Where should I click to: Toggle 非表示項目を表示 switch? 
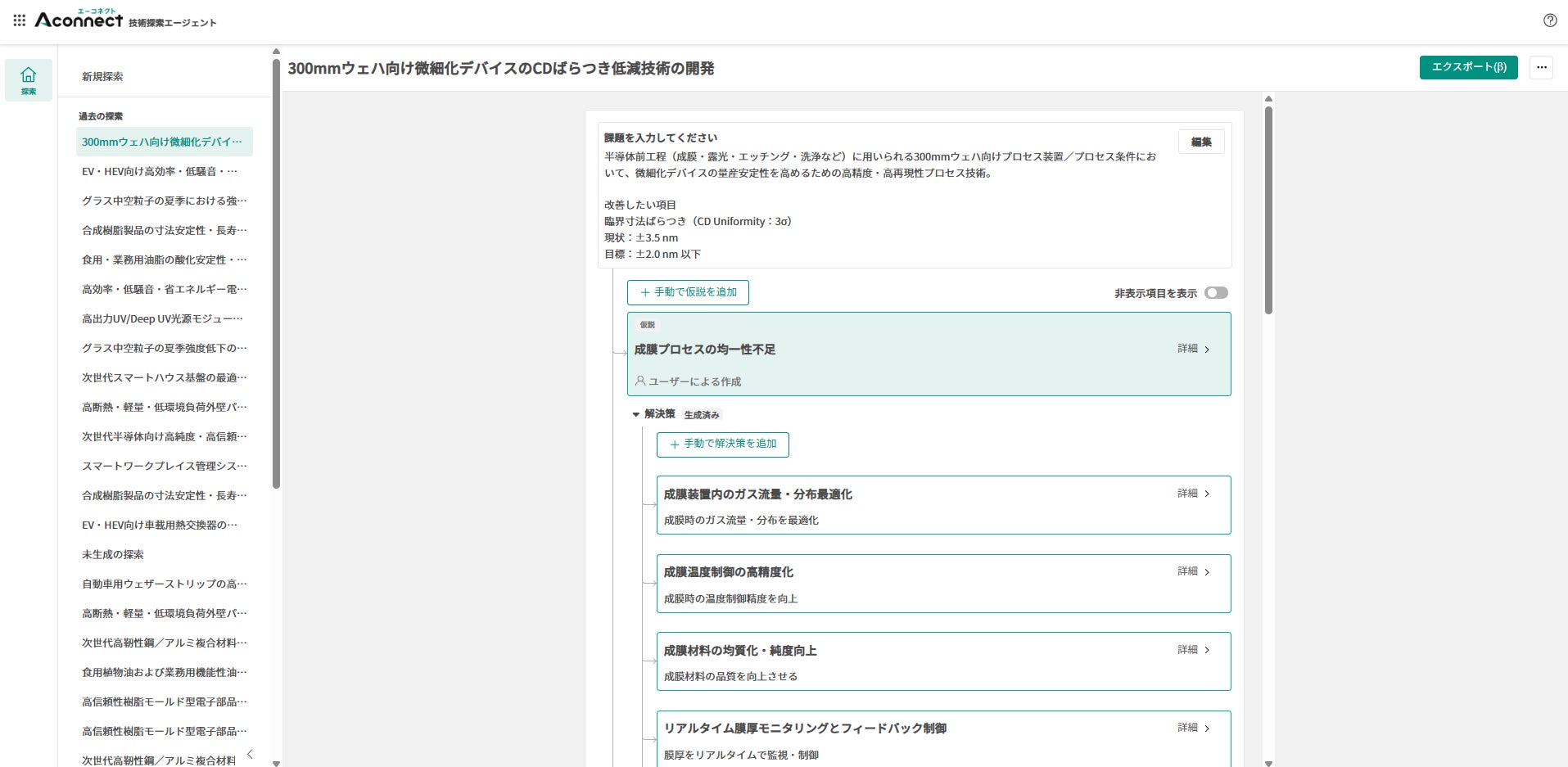tap(1216, 293)
